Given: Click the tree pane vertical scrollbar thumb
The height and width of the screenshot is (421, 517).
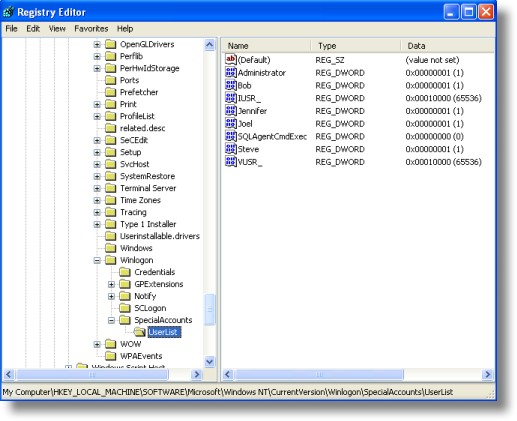Looking at the screenshot, I should point(210,309).
